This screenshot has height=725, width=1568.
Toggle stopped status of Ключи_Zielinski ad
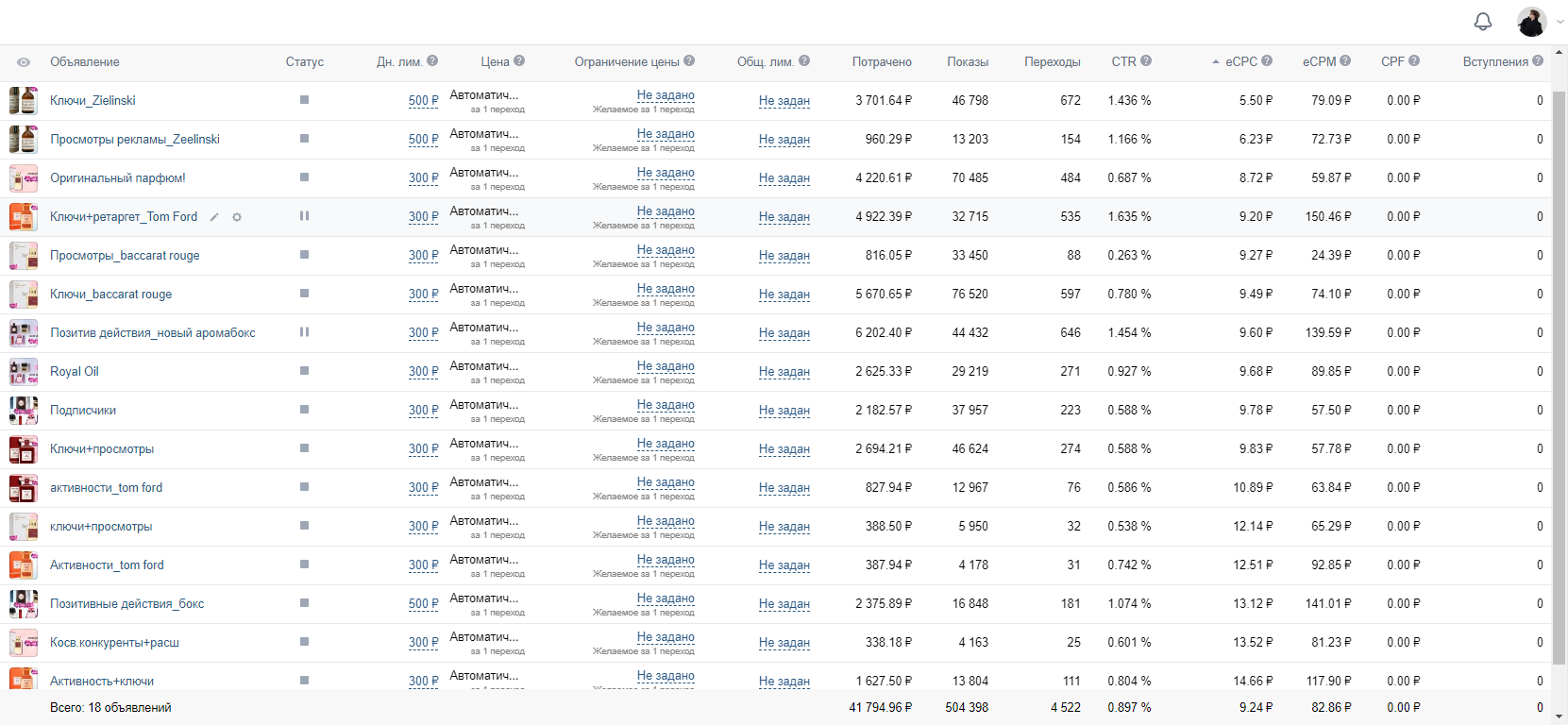pyautogui.click(x=304, y=99)
